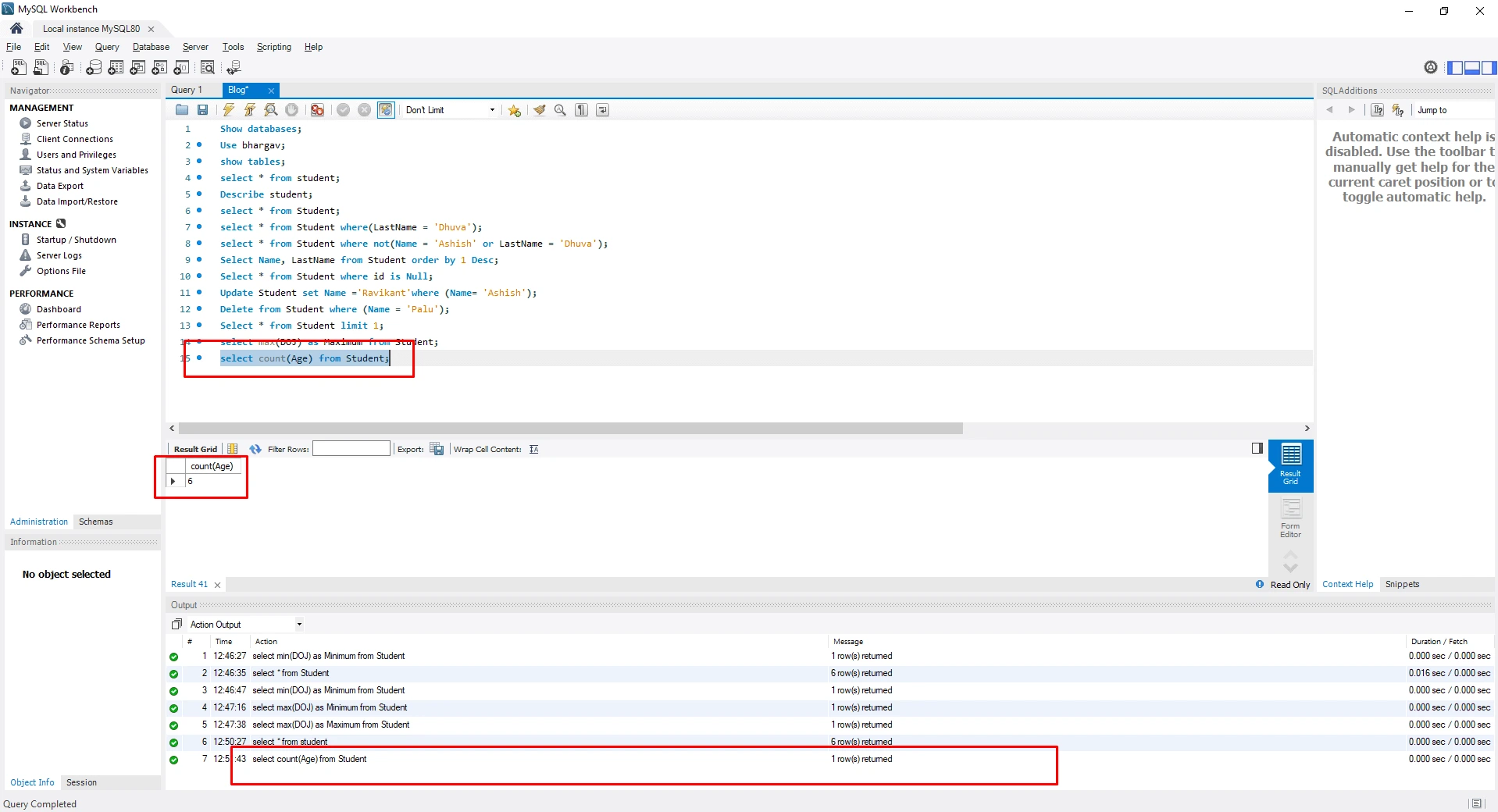Image resolution: width=1498 pixels, height=812 pixels.
Task: Expand the Action Output dropdown
Action: (298, 625)
